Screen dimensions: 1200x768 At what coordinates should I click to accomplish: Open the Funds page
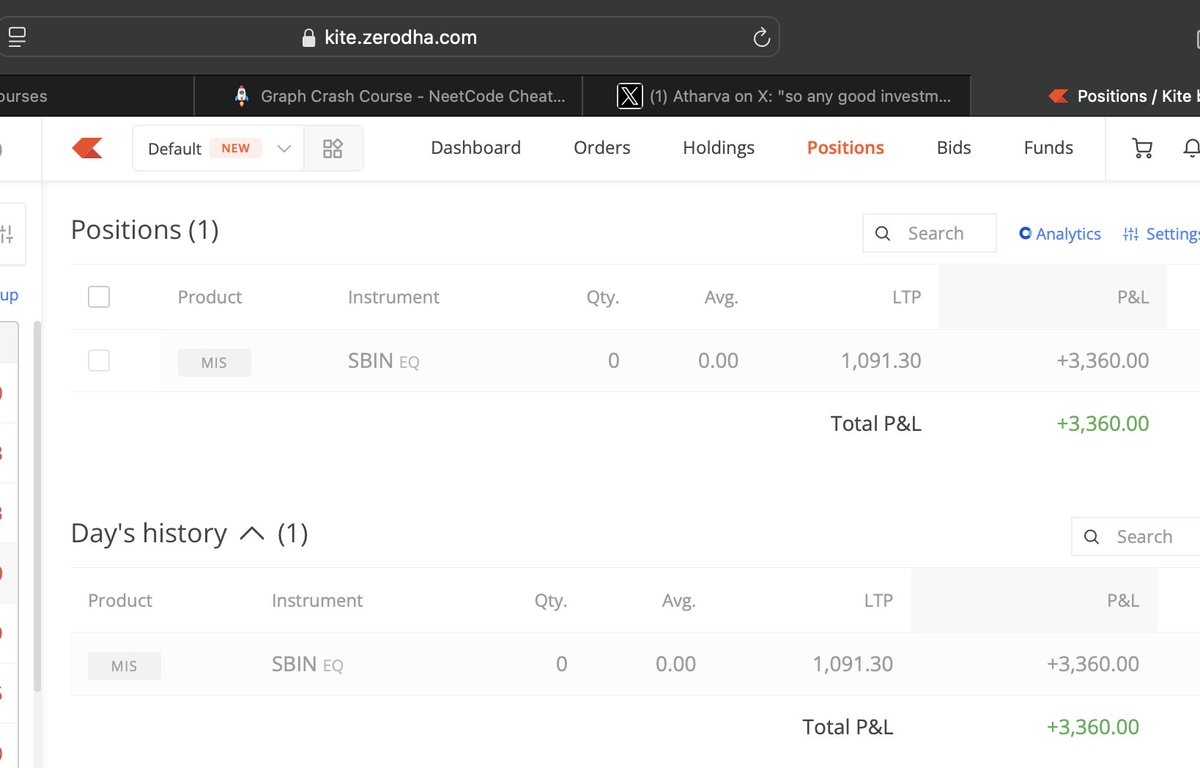[1048, 148]
